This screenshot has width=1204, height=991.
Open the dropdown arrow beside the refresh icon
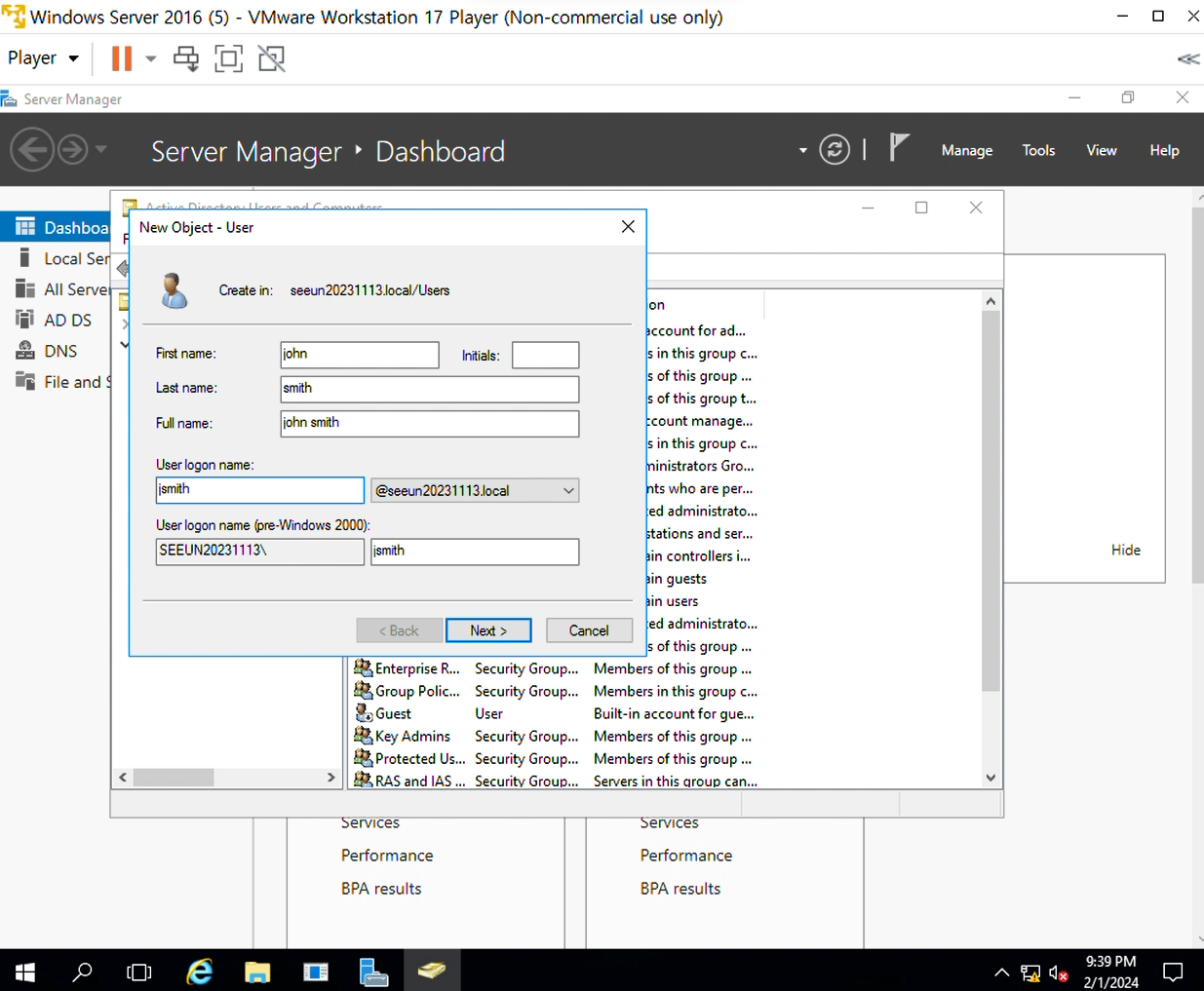click(802, 151)
